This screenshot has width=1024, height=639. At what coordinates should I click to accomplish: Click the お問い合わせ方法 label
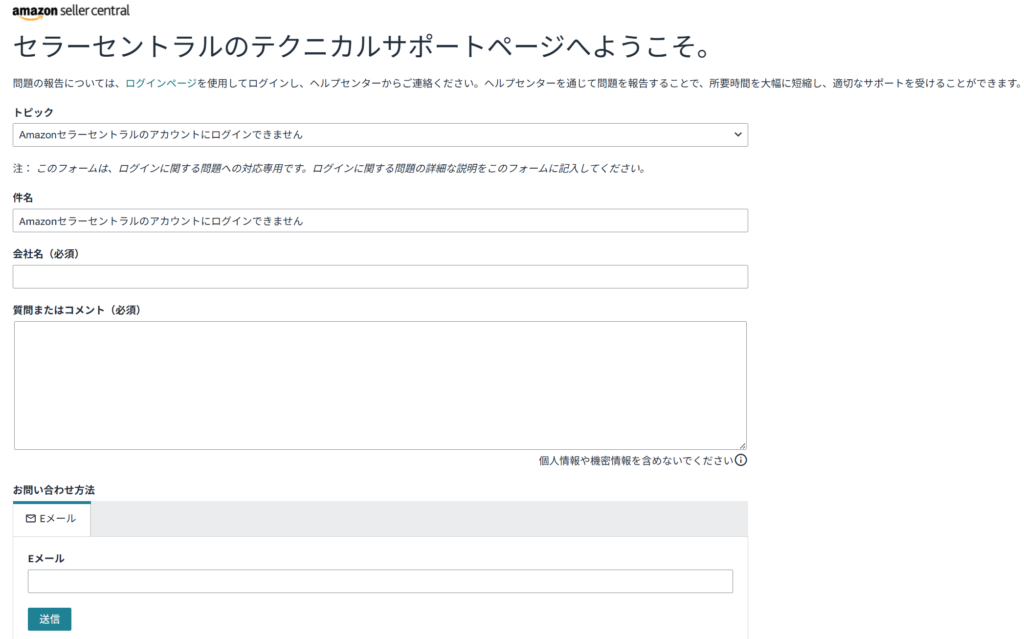[54, 489]
